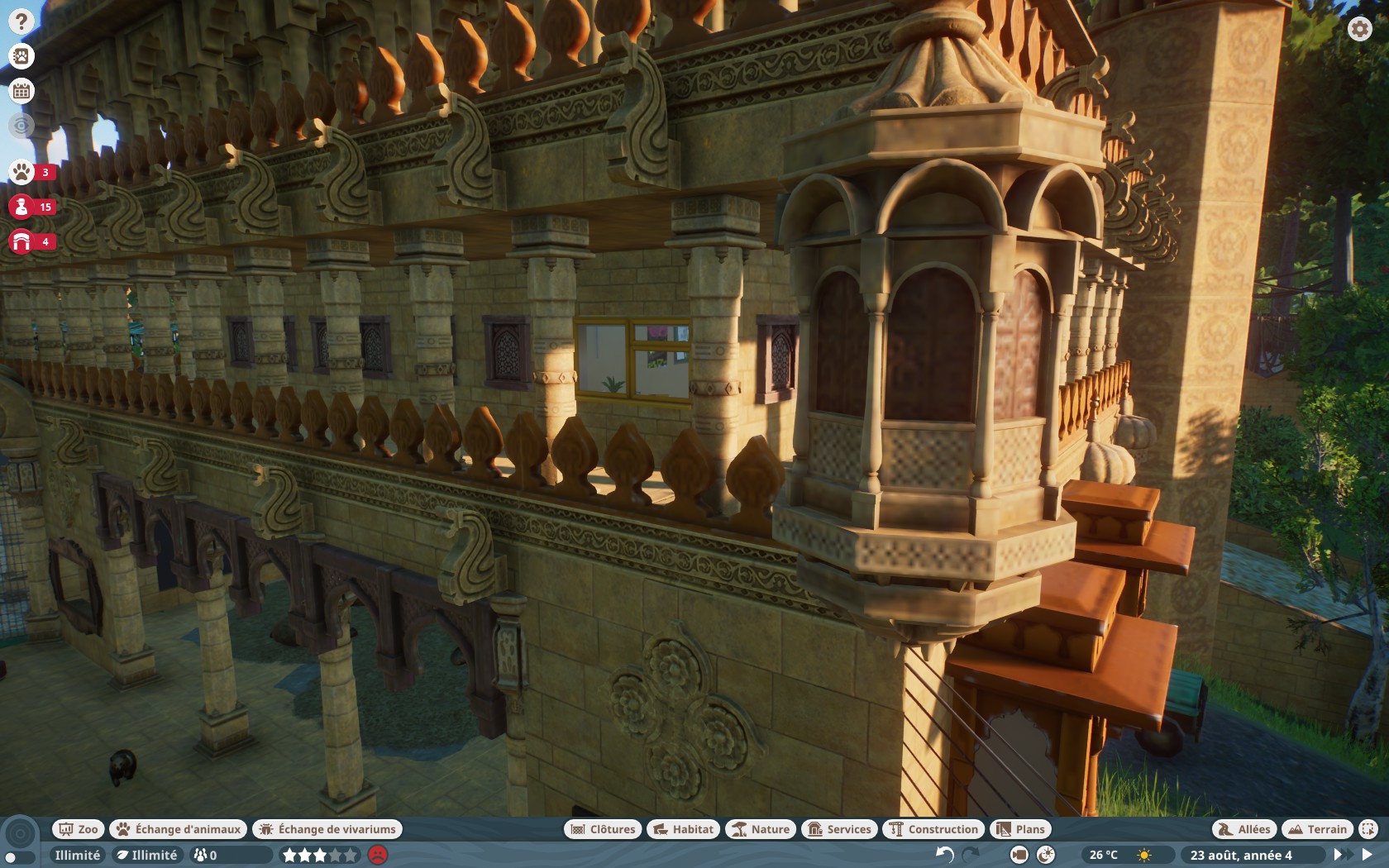
Task: Select the Construction build tab
Action: tap(933, 829)
